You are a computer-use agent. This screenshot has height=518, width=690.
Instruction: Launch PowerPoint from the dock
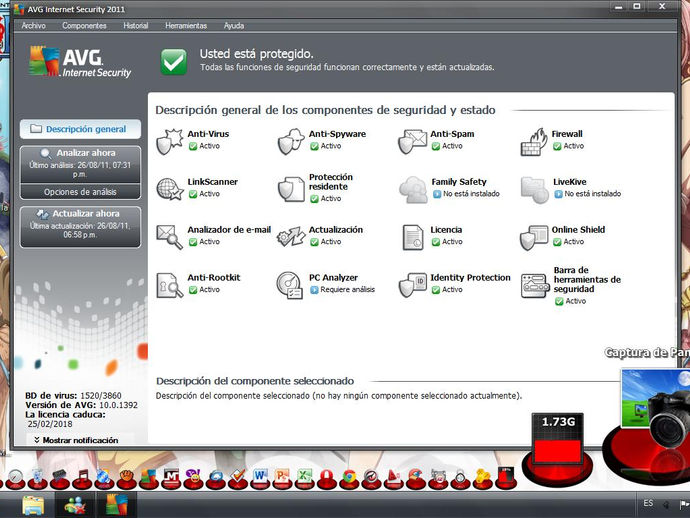coord(282,479)
